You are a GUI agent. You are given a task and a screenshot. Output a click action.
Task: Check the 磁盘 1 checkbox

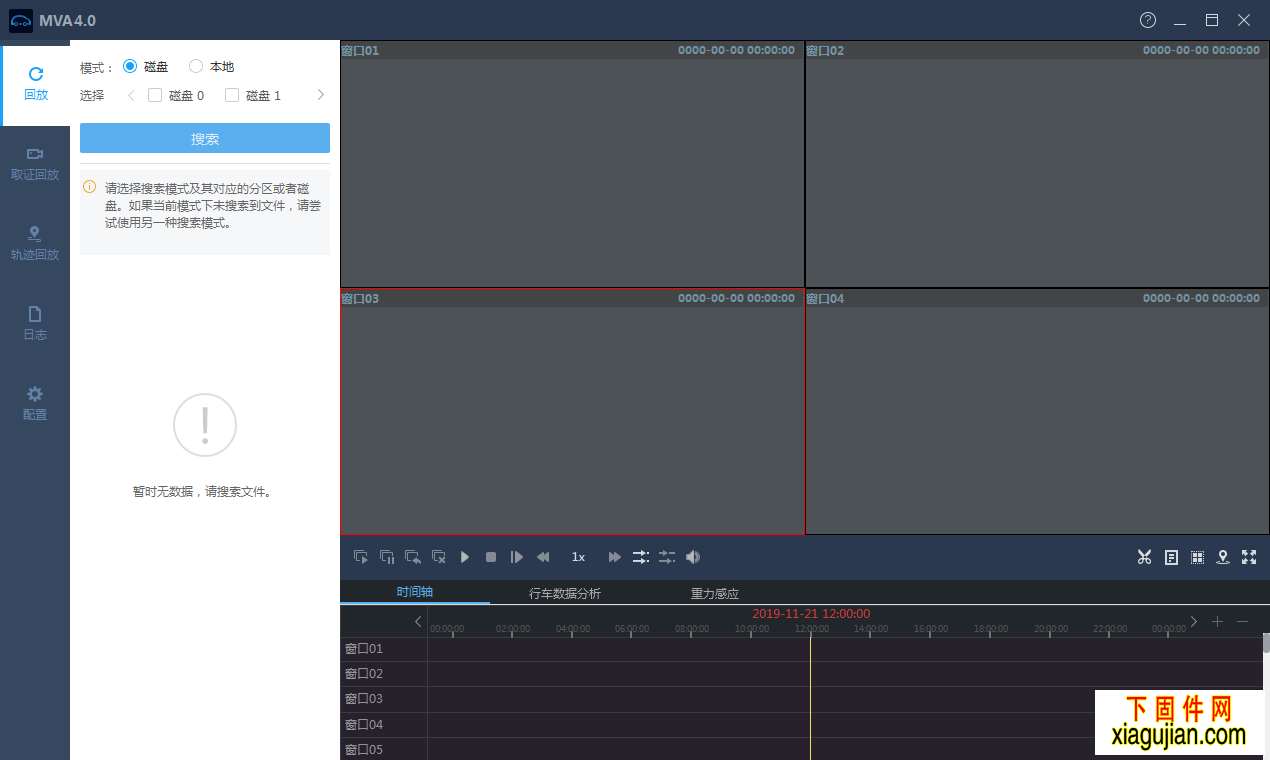[232, 95]
